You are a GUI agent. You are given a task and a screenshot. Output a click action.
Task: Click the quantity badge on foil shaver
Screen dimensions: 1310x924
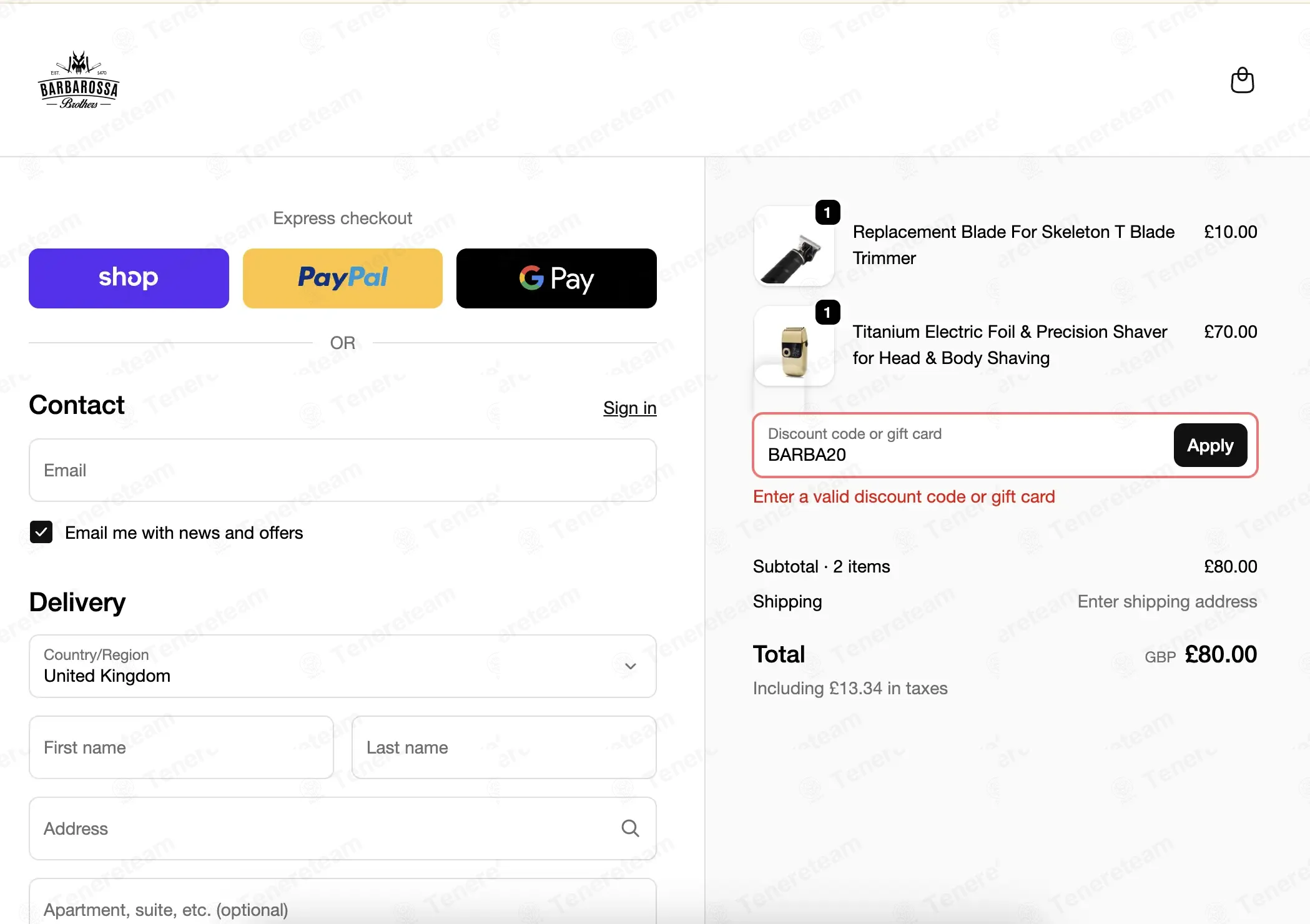pos(828,313)
